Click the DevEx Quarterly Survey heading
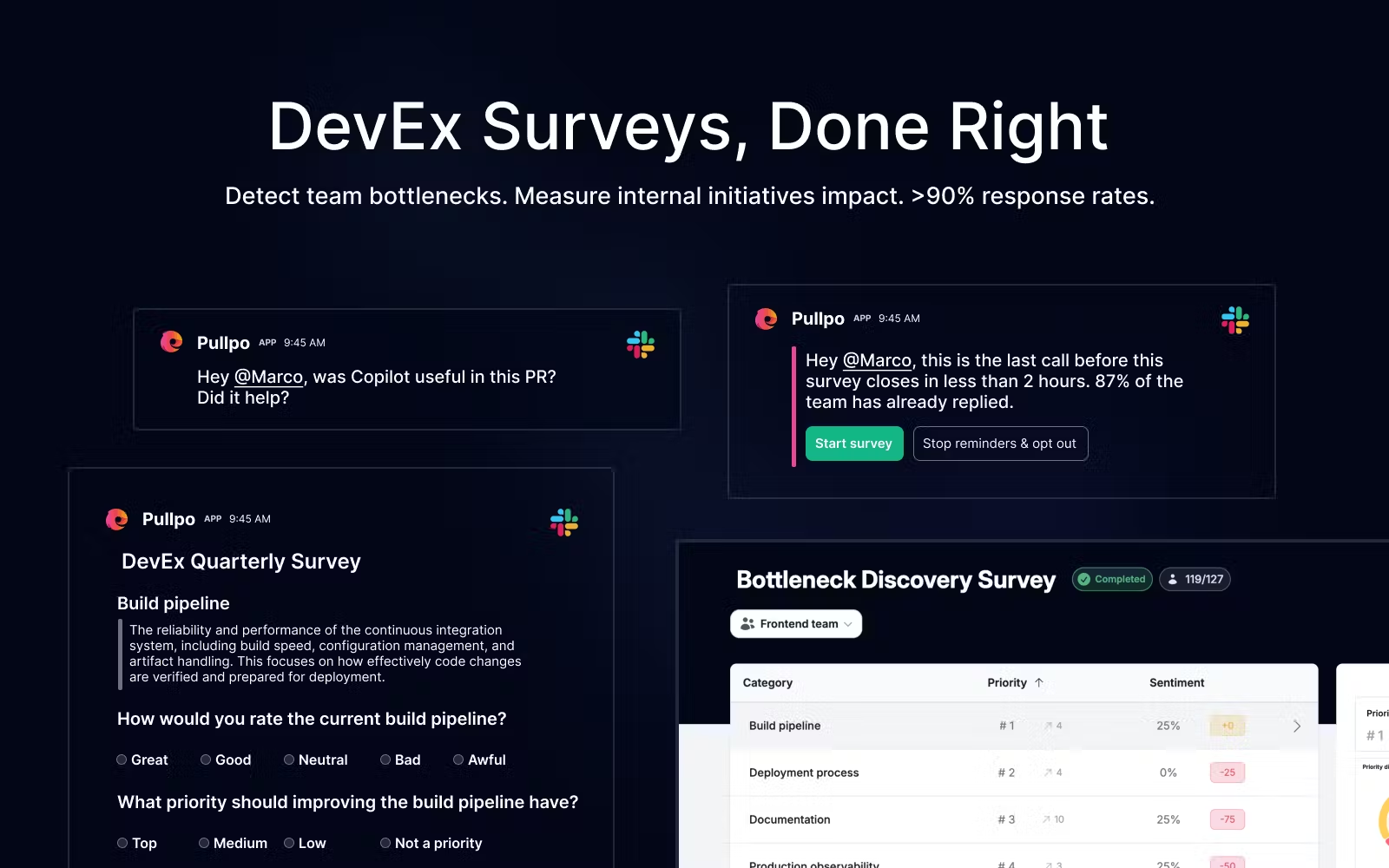Image resolution: width=1389 pixels, height=868 pixels. pos(241,562)
